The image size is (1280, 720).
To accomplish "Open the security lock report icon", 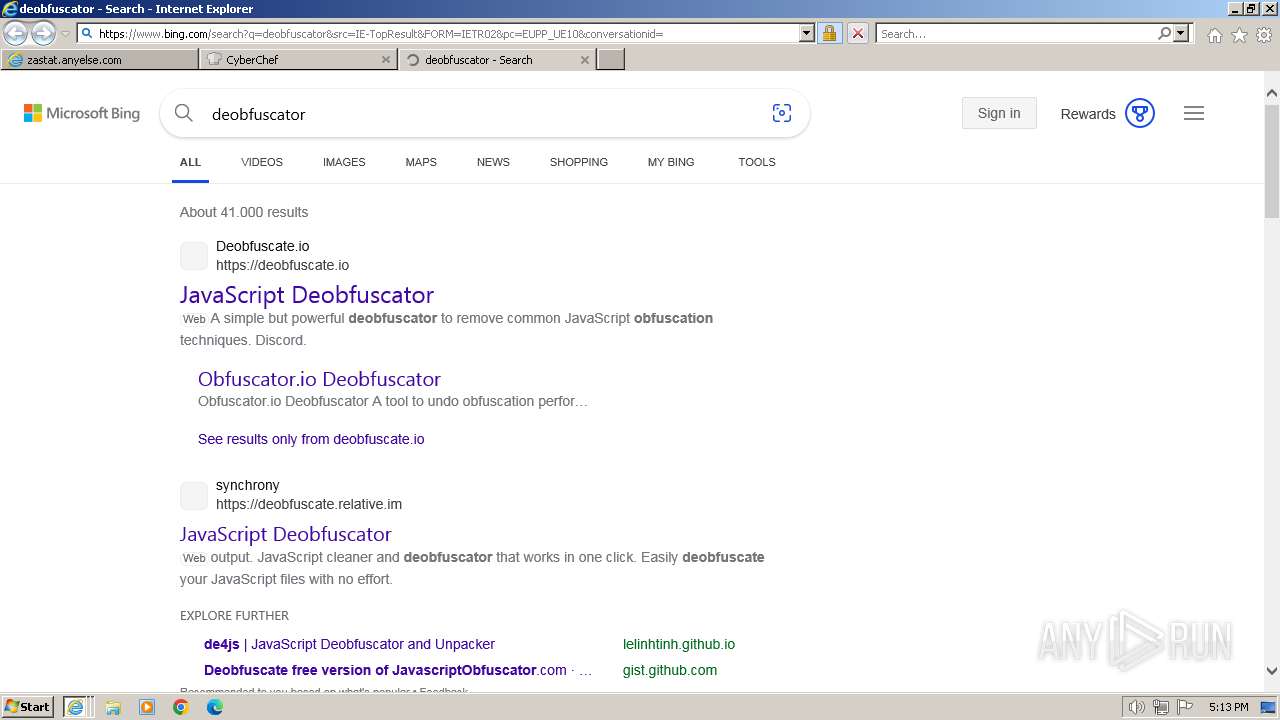I will 829,34.
